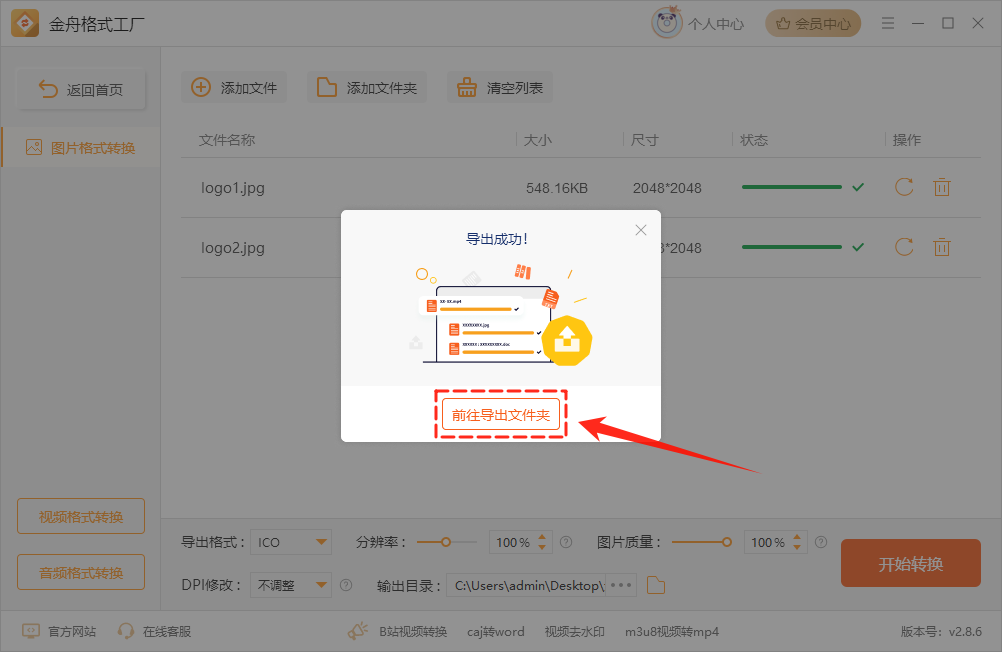The height and width of the screenshot is (652, 1002).
Task: Expand the hamburger menu at top right
Action: click(887, 22)
